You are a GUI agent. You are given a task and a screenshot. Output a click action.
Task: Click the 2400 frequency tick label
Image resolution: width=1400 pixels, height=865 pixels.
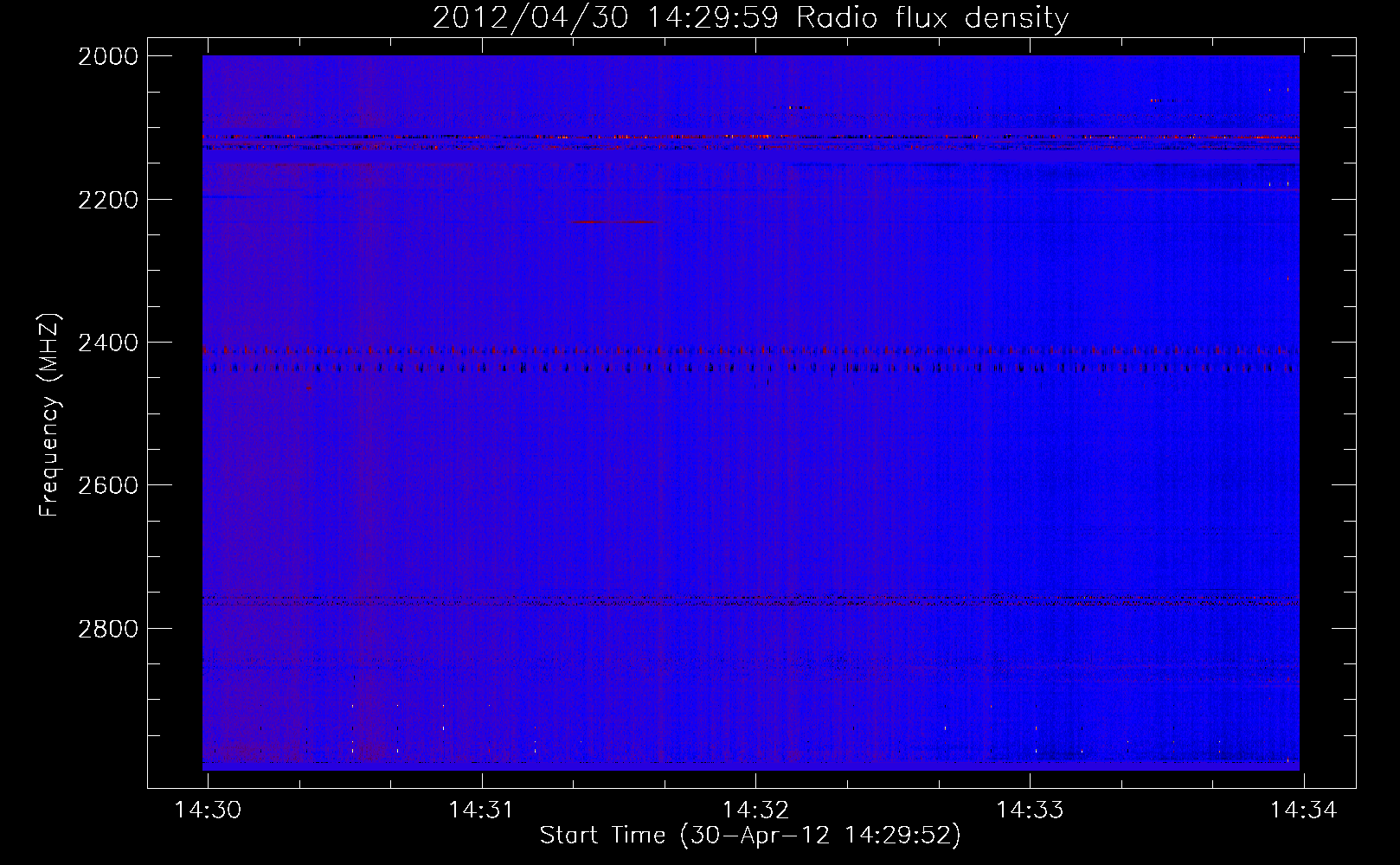108,343
